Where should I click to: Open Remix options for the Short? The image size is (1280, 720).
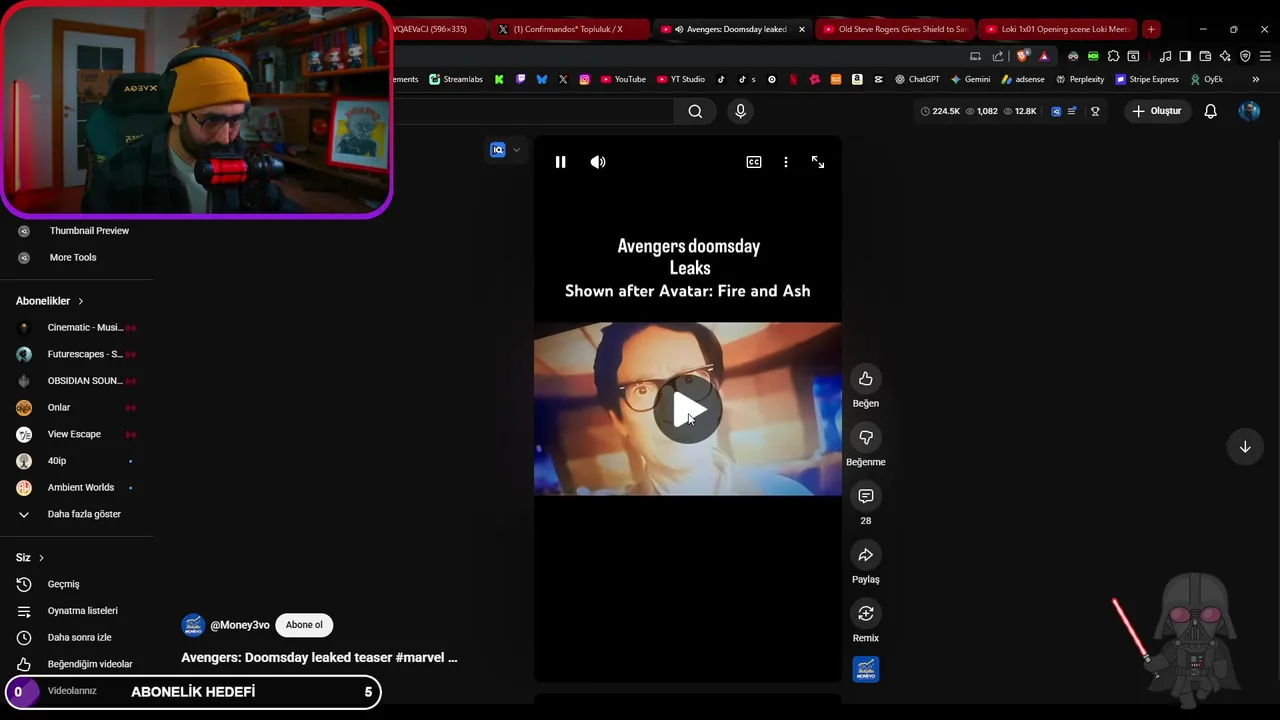pos(866,614)
